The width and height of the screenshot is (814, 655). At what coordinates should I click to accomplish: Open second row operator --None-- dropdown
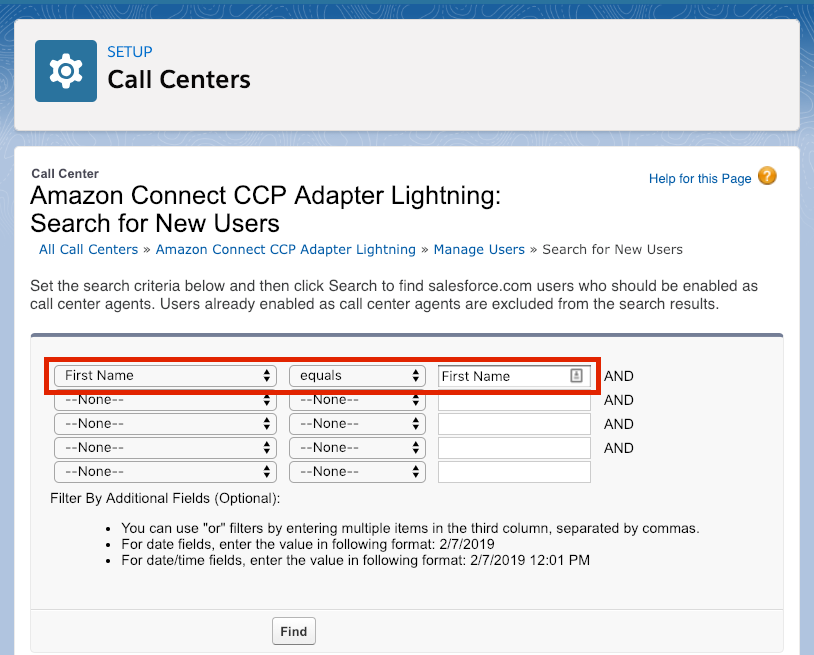pos(357,401)
